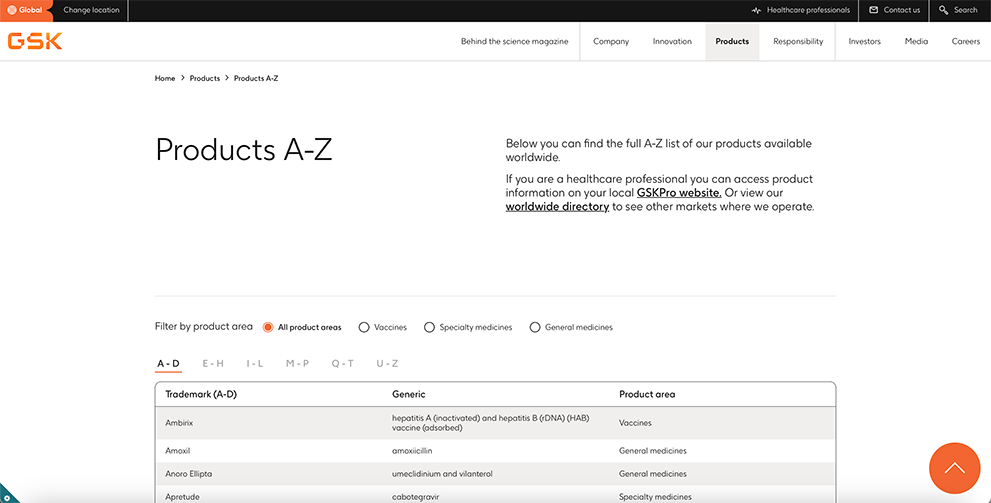
Task: Click the Contact us envelope icon
Action: pyautogui.click(x=873, y=10)
